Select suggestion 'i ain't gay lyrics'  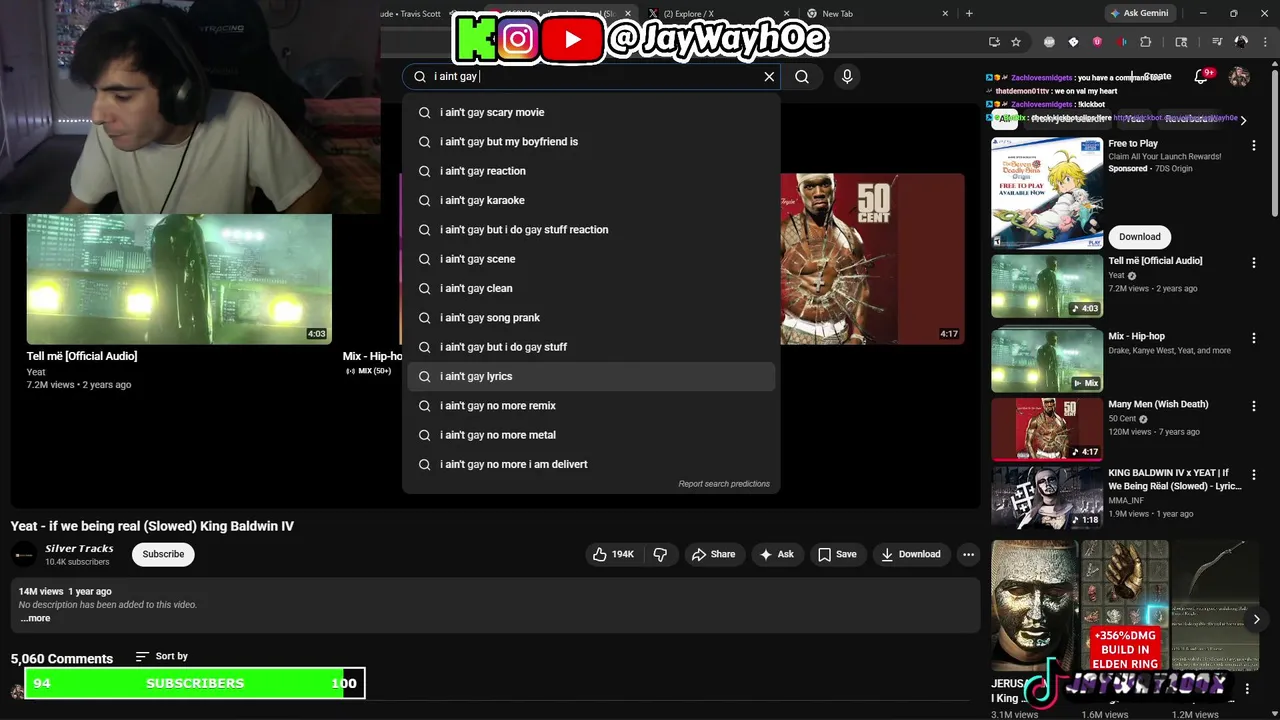tap(591, 376)
